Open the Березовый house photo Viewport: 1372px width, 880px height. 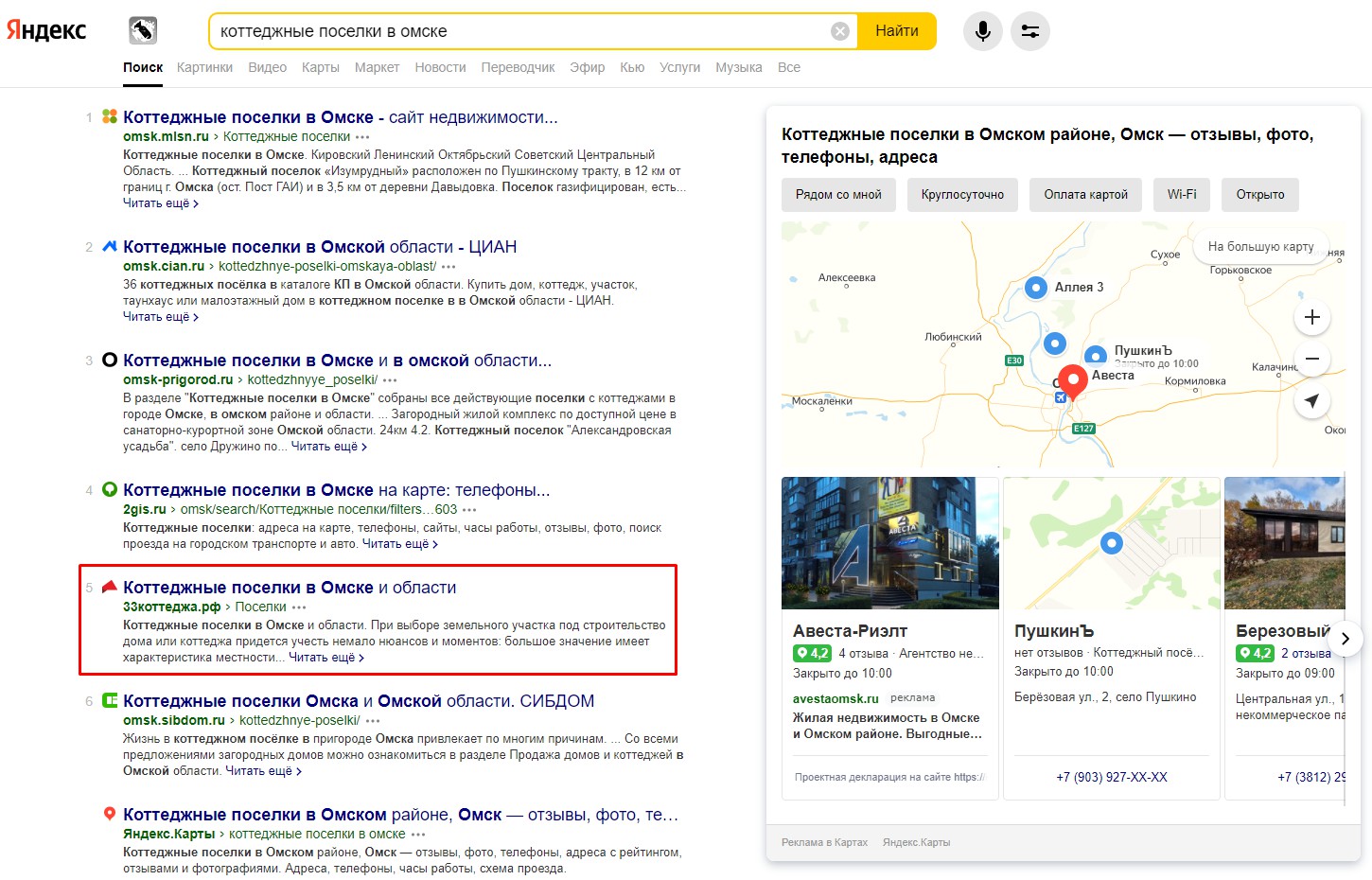pos(1285,543)
